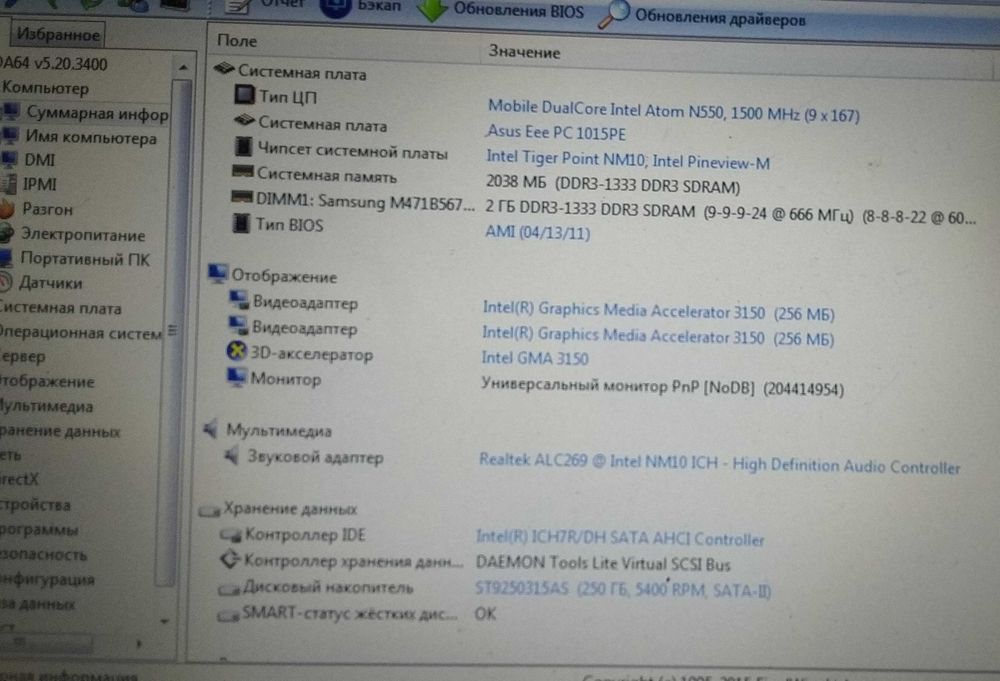
Task: Click the Контроллер IDE row icon
Action: [x=230, y=534]
